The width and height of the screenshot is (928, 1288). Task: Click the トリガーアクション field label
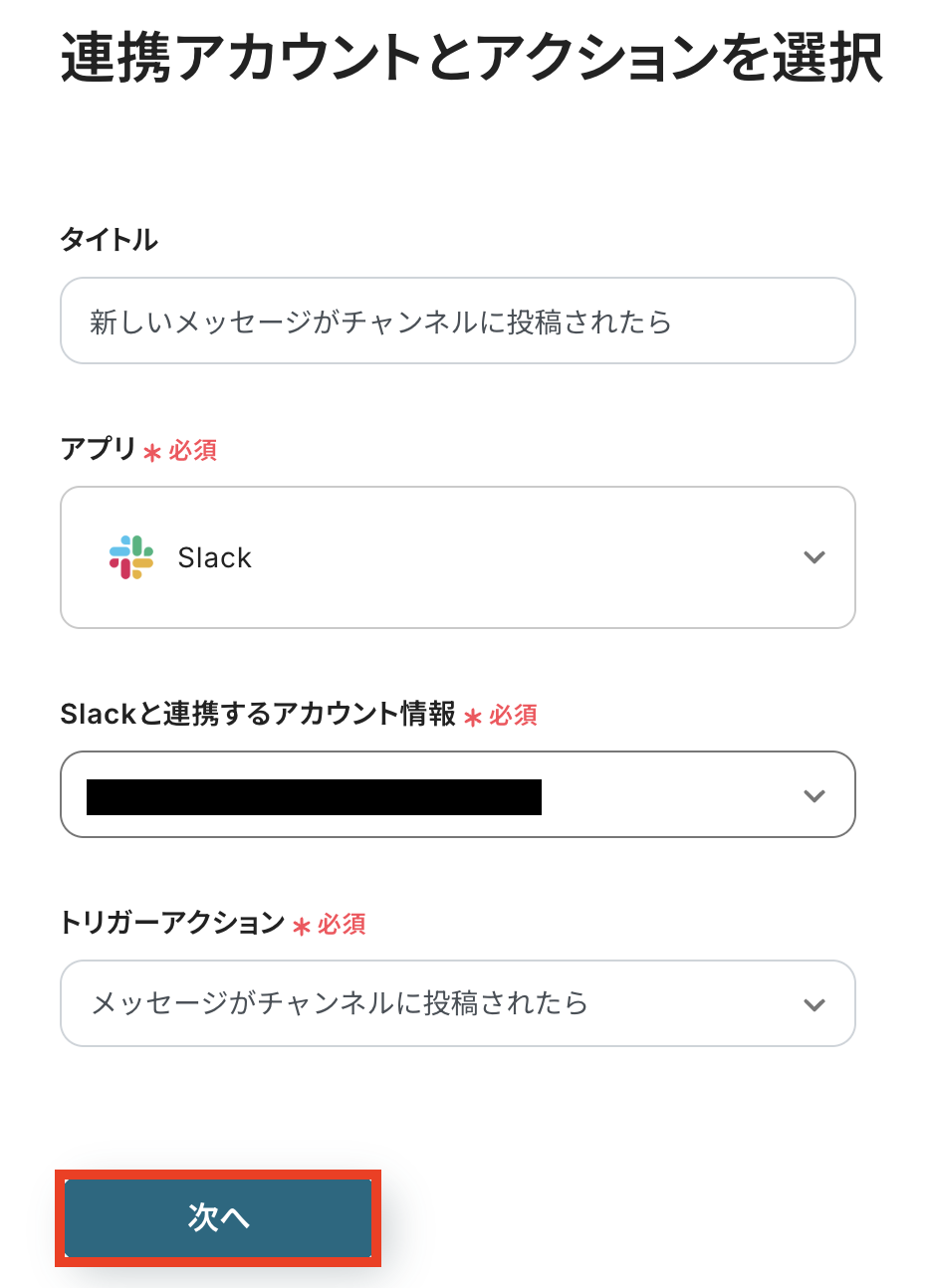pos(172,923)
